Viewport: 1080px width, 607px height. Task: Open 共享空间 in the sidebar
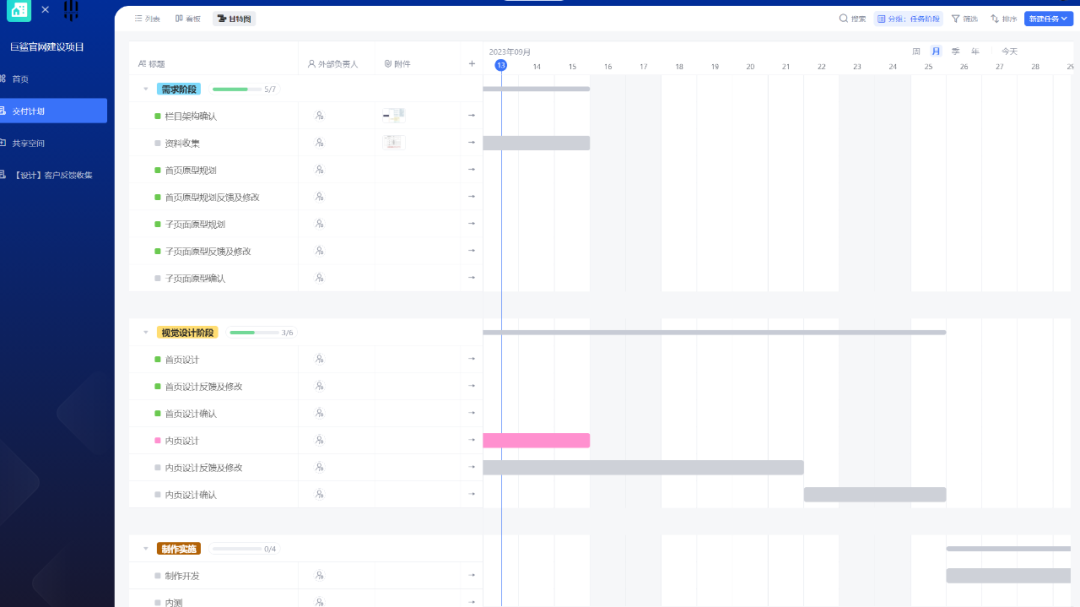[28, 143]
